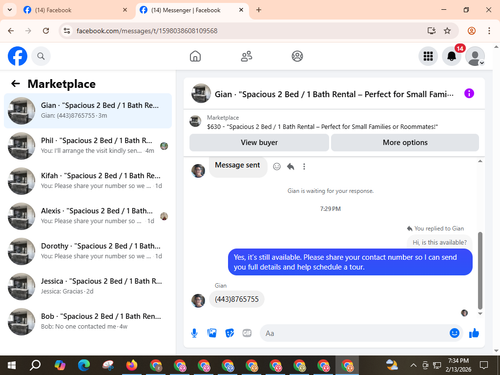Open the Friends icon in top navigation

246,56
